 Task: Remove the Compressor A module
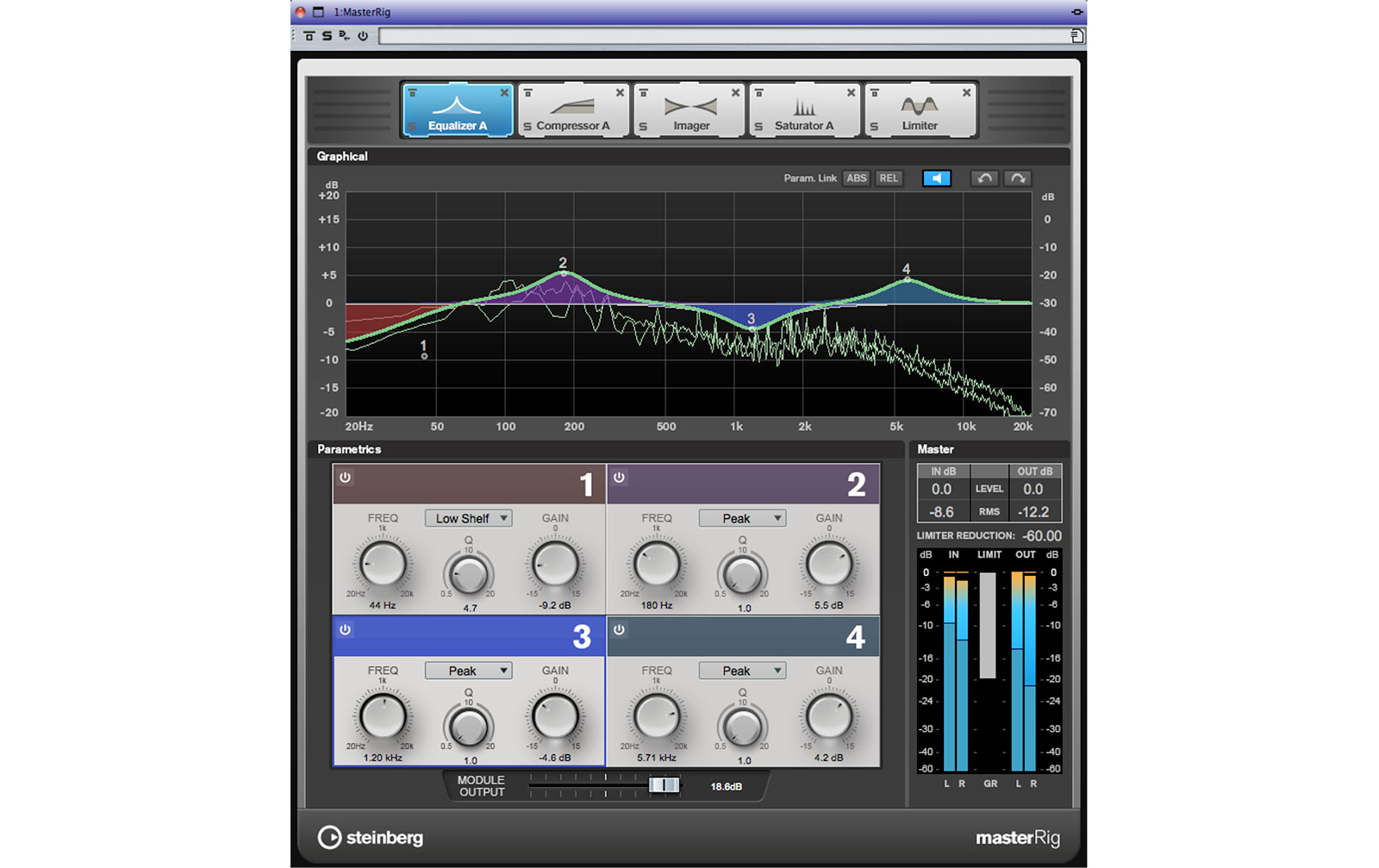pyautogui.click(x=620, y=93)
